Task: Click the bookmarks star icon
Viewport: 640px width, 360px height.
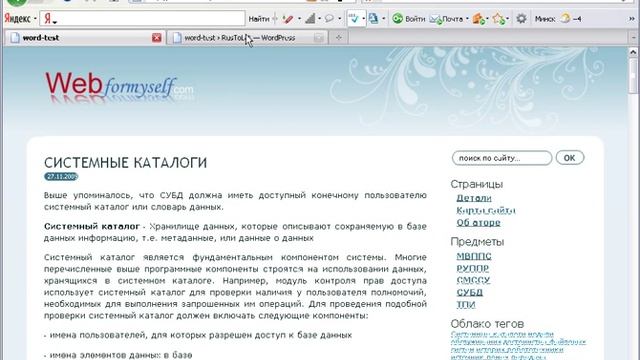Action: [498, 18]
